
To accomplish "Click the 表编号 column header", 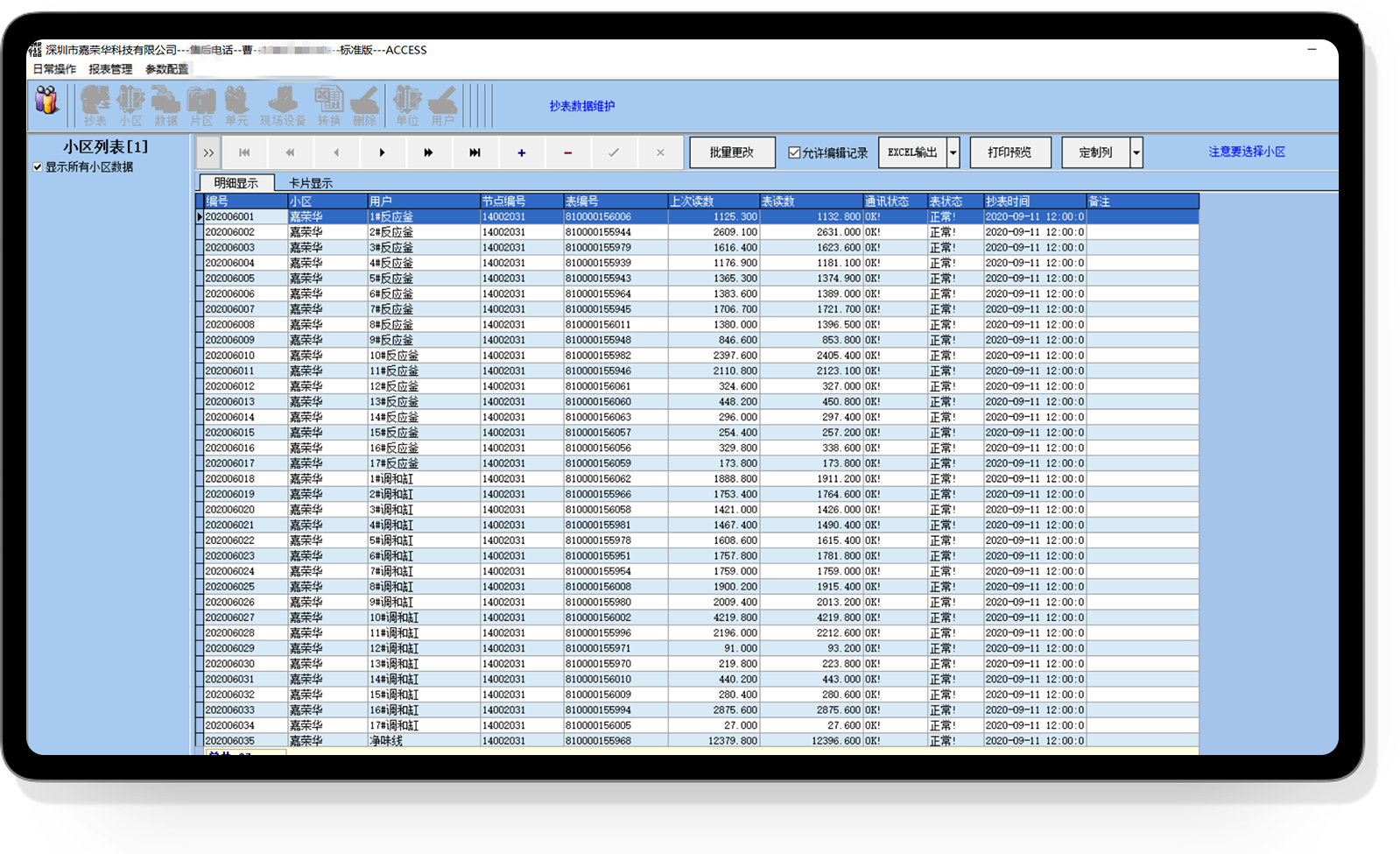I will coord(616,201).
